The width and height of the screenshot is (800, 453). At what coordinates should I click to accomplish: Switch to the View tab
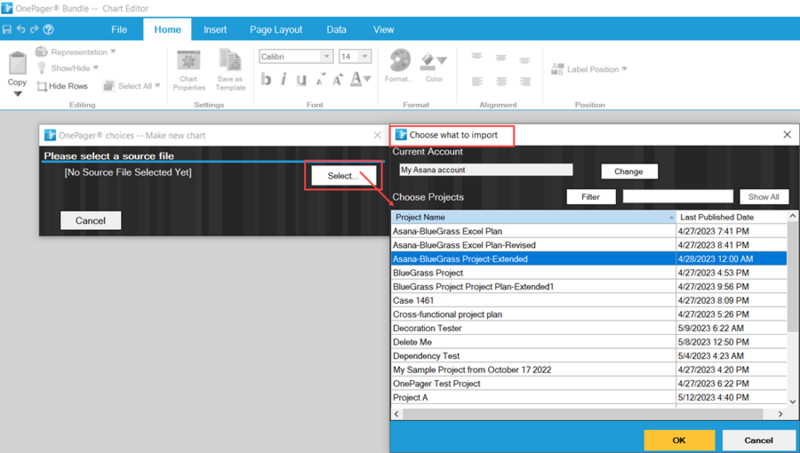(x=383, y=30)
